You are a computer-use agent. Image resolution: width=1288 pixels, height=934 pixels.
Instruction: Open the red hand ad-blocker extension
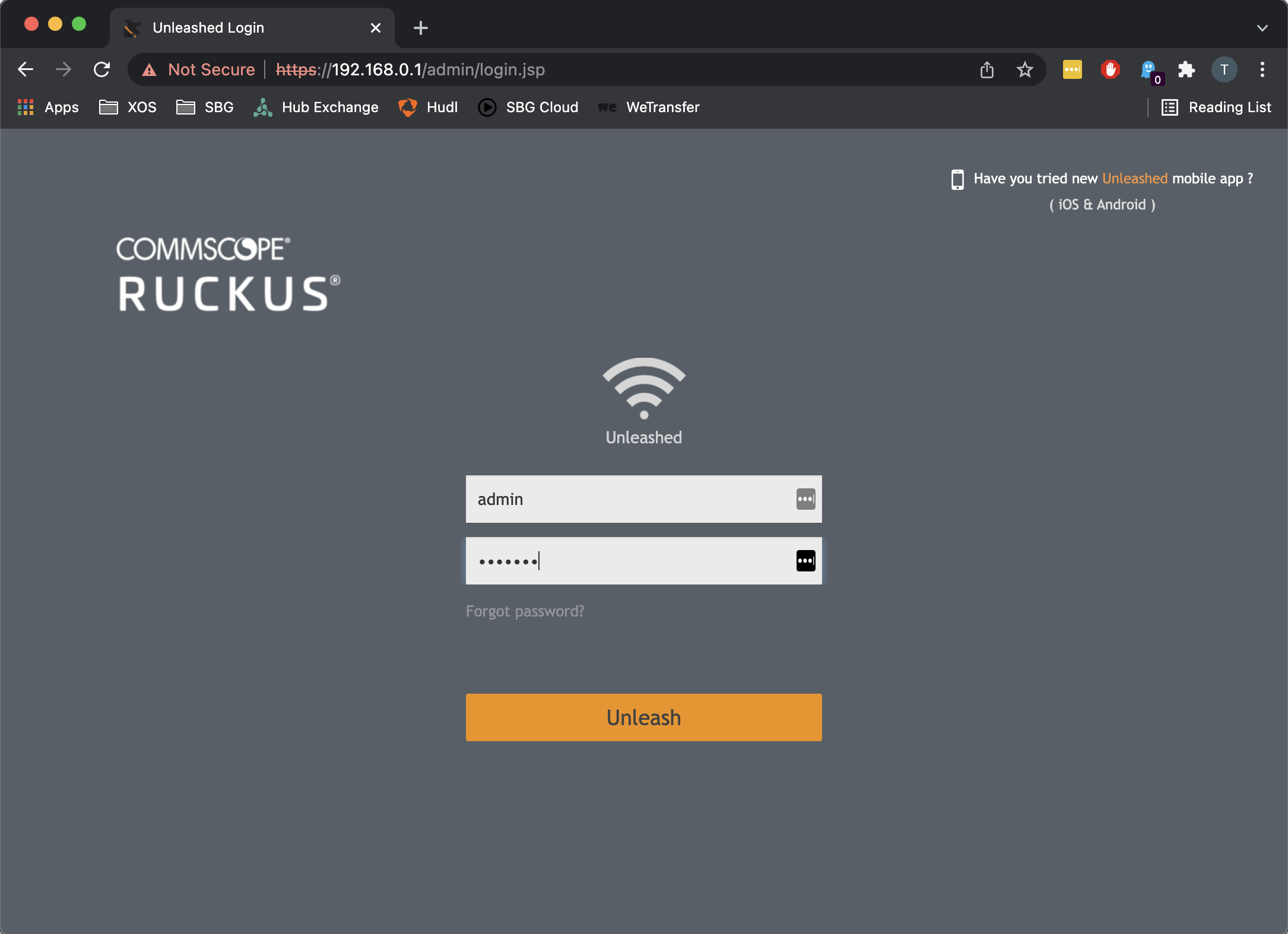click(x=1111, y=69)
